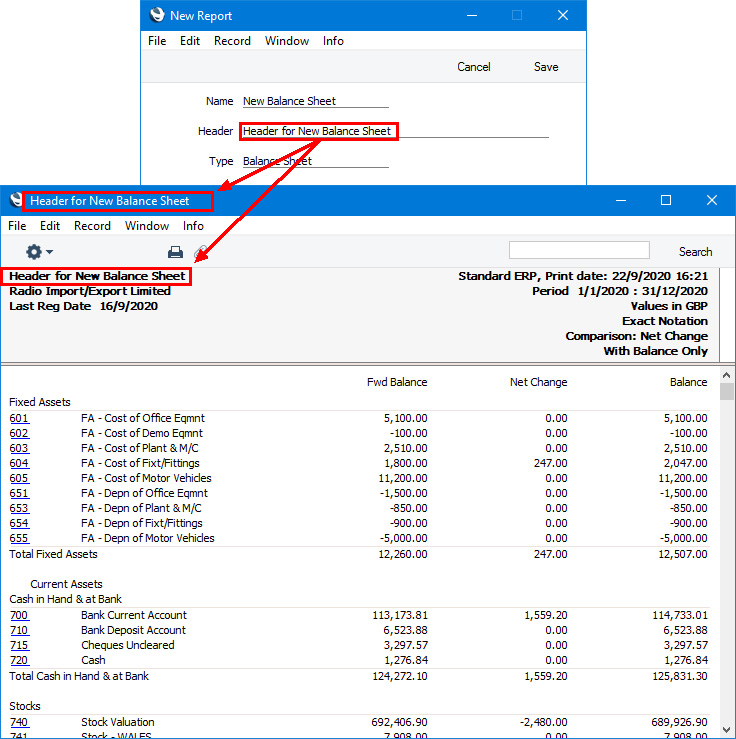736x739 pixels.
Task: Open the File menu in the report window
Action: coord(17,226)
